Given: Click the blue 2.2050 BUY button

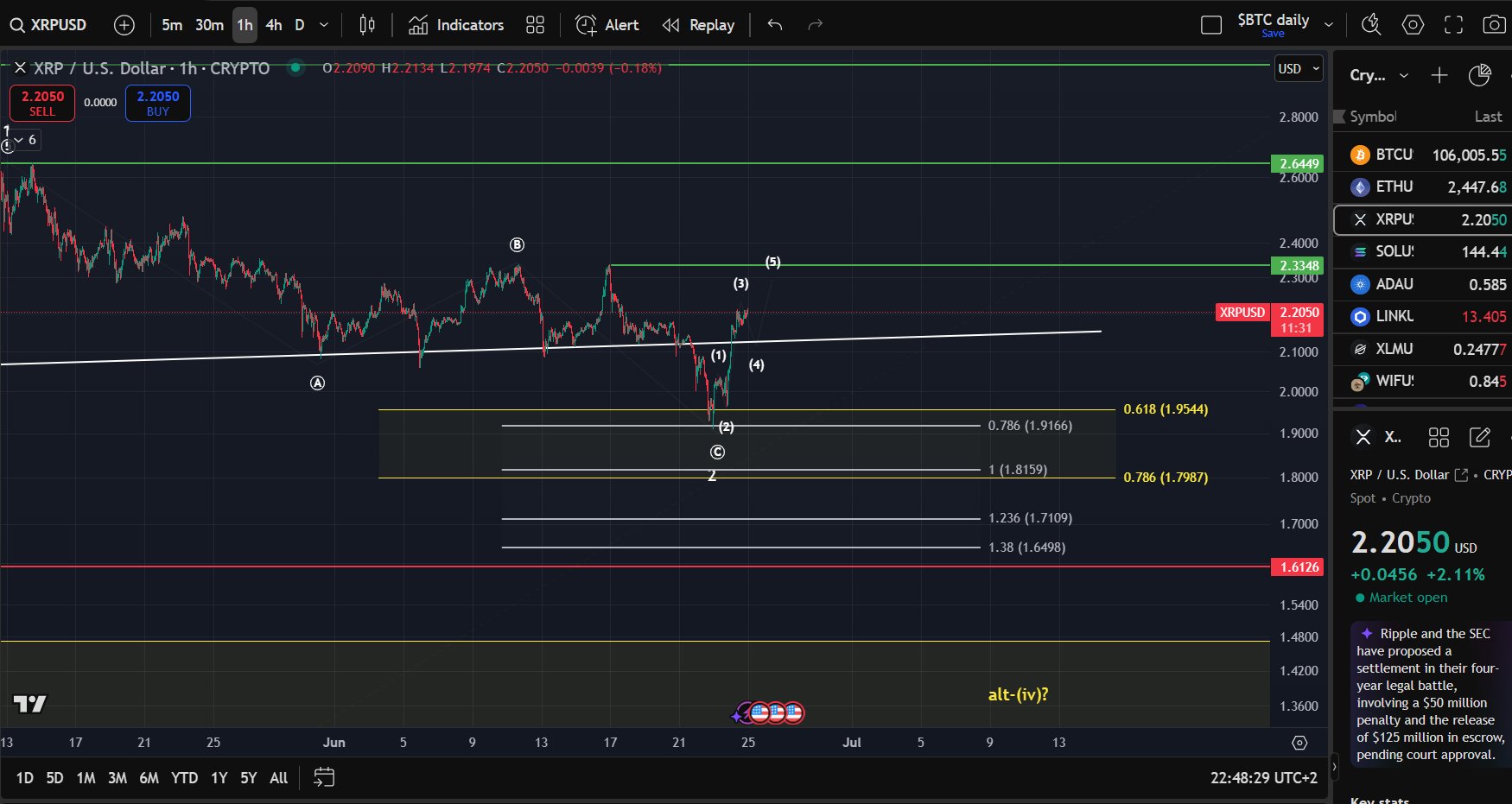Looking at the screenshot, I should coord(158,103).
